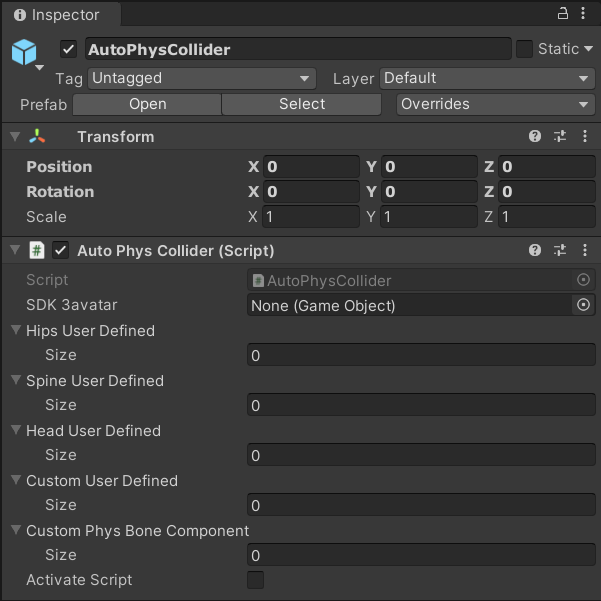Open Transform presets icon
Image resolution: width=601 pixels, height=601 pixels.
[560, 137]
